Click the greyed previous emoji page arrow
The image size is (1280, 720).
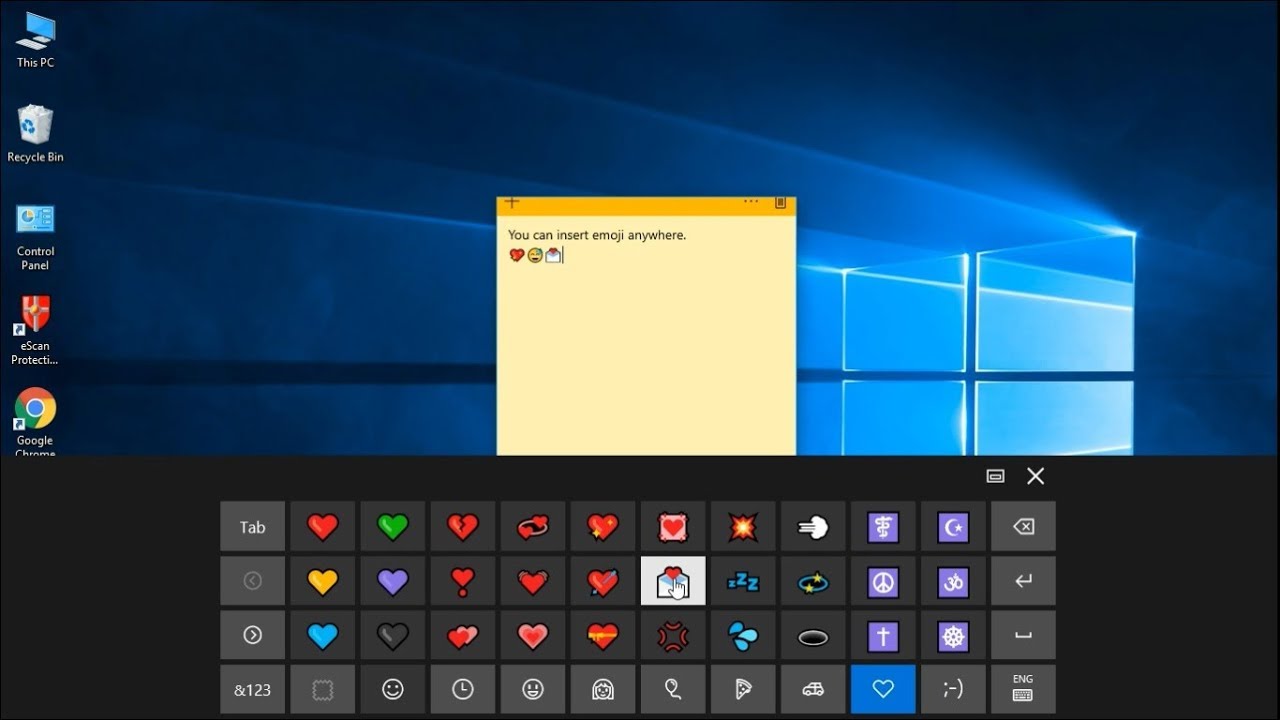click(x=252, y=581)
